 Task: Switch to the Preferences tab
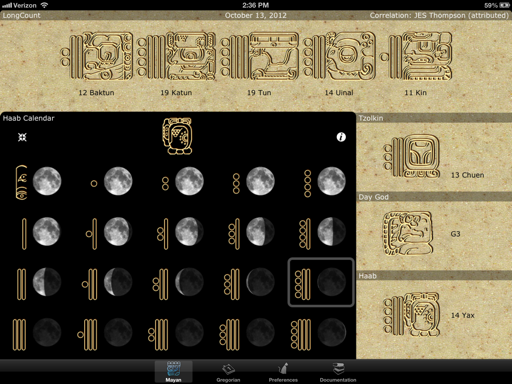pos(283,372)
